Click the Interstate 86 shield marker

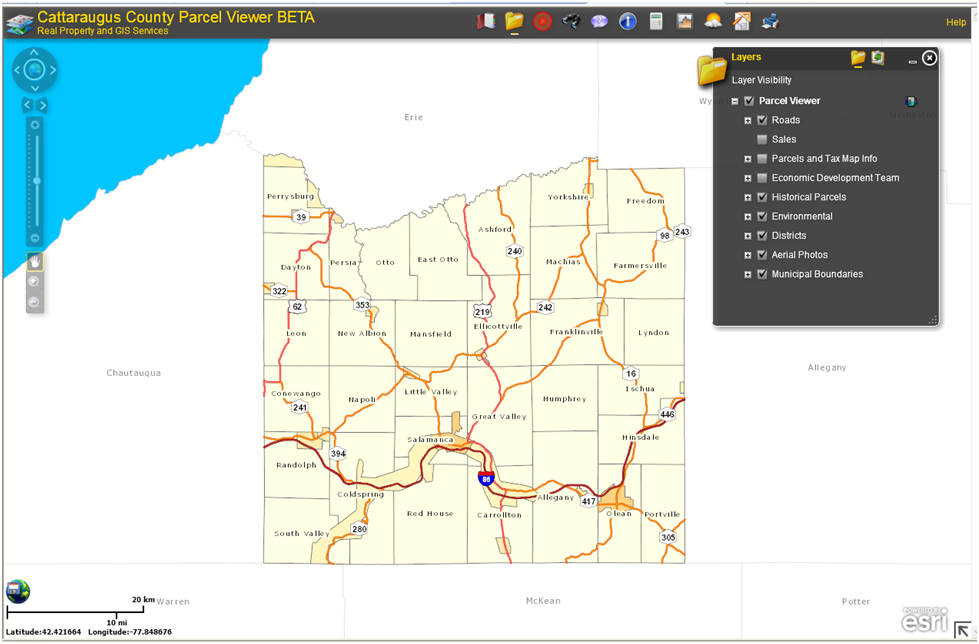click(486, 478)
